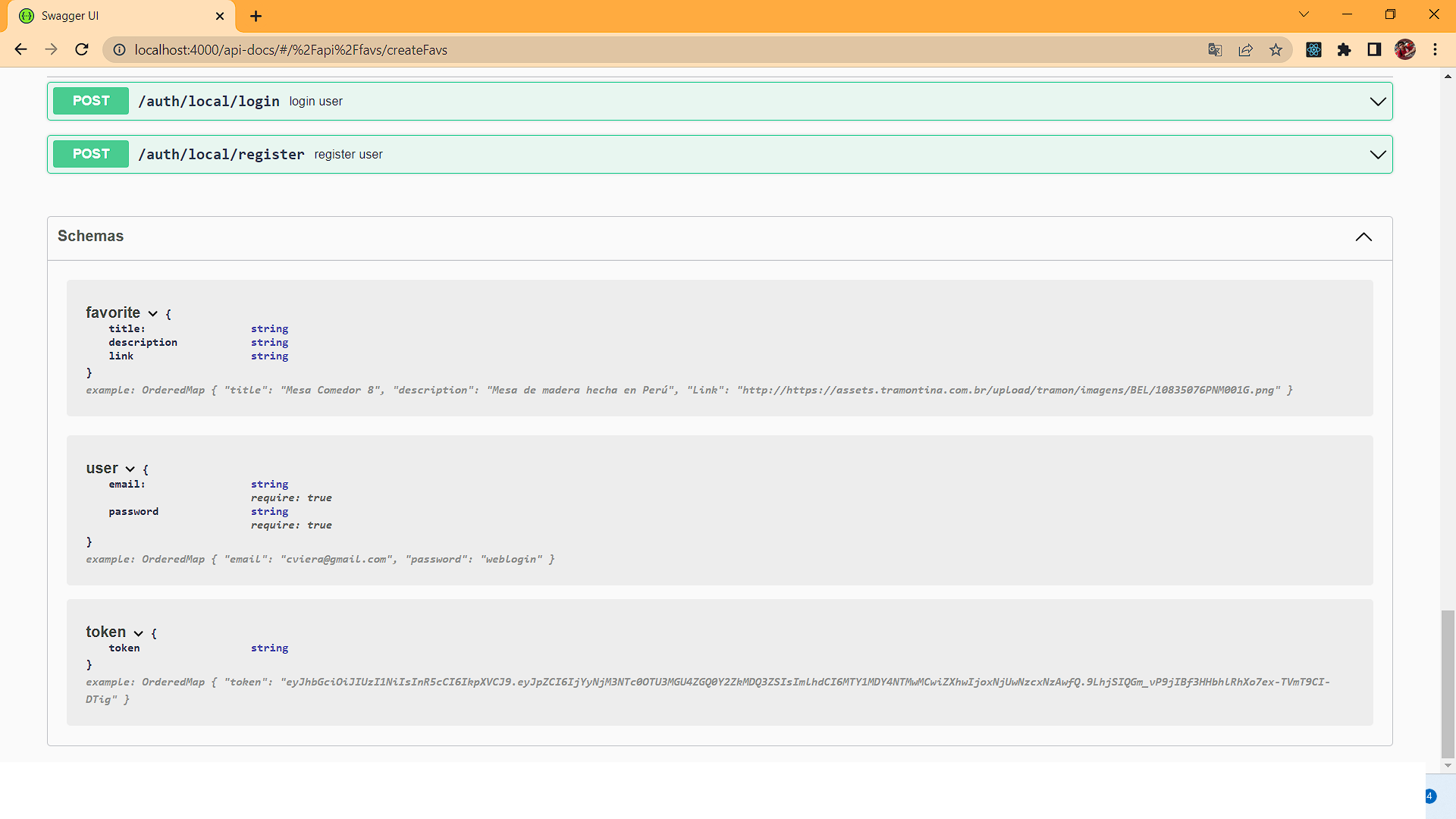
Task: Open the React DevTools extension icon
Action: coord(1313,50)
